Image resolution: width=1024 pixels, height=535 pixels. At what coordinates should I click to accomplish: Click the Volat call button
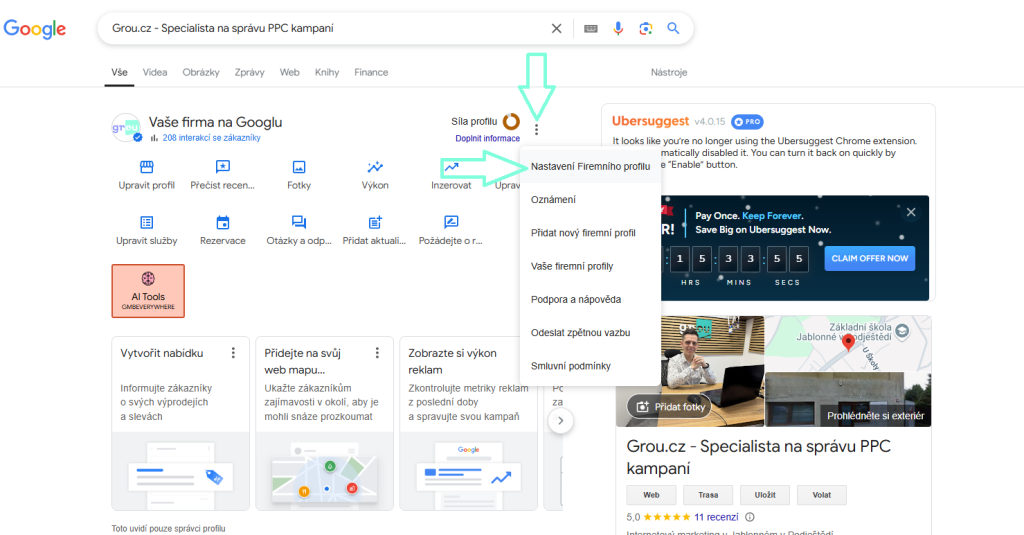(822, 495)
